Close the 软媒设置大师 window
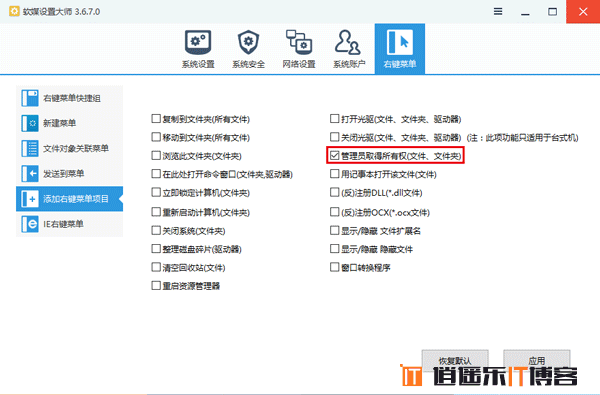600x395 pixels. (583, 12)
